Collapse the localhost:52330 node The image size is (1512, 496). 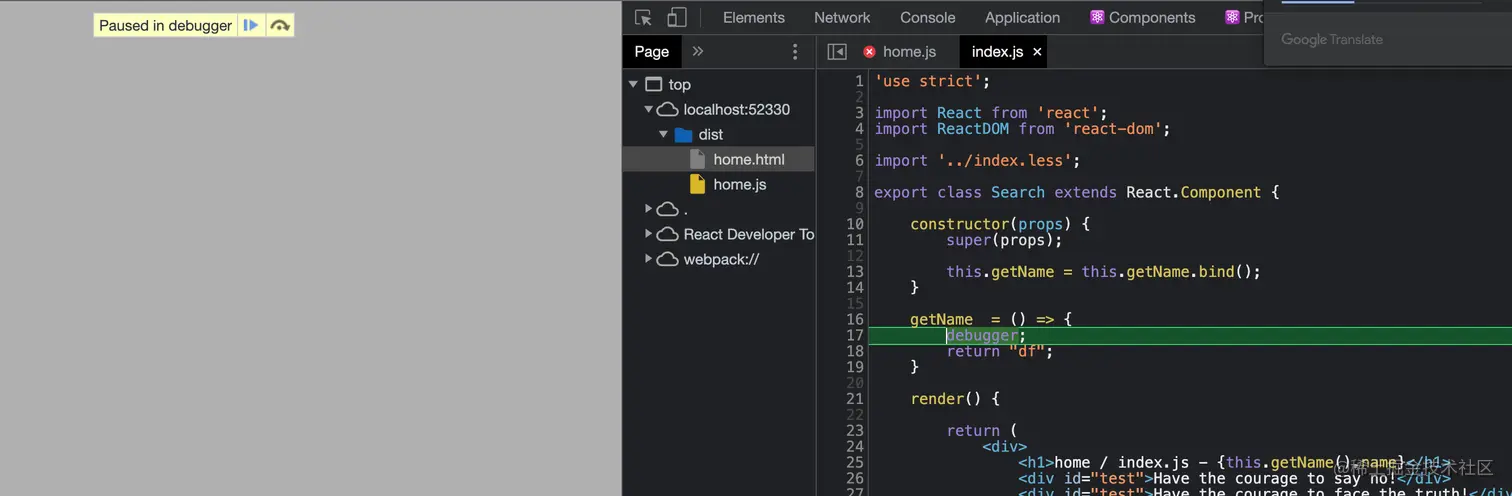pyautogui.click(x=648, y=109)
